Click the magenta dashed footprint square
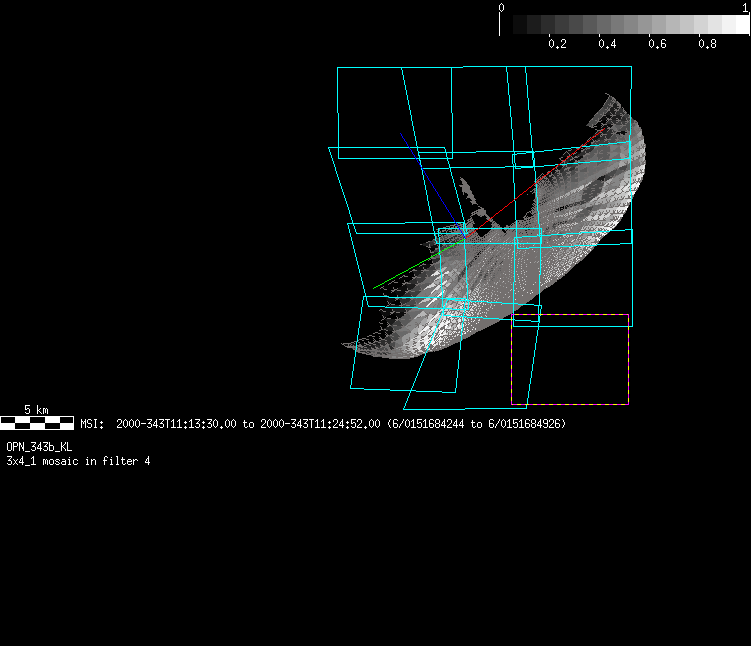This screenshot has height=646, width=751. tap(570, 360)
